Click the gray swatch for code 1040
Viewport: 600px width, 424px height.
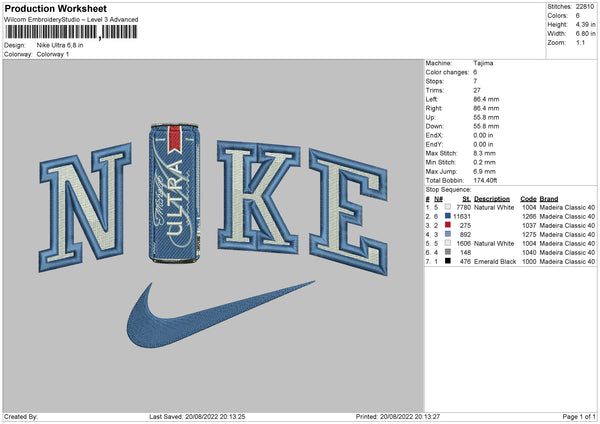448,252
